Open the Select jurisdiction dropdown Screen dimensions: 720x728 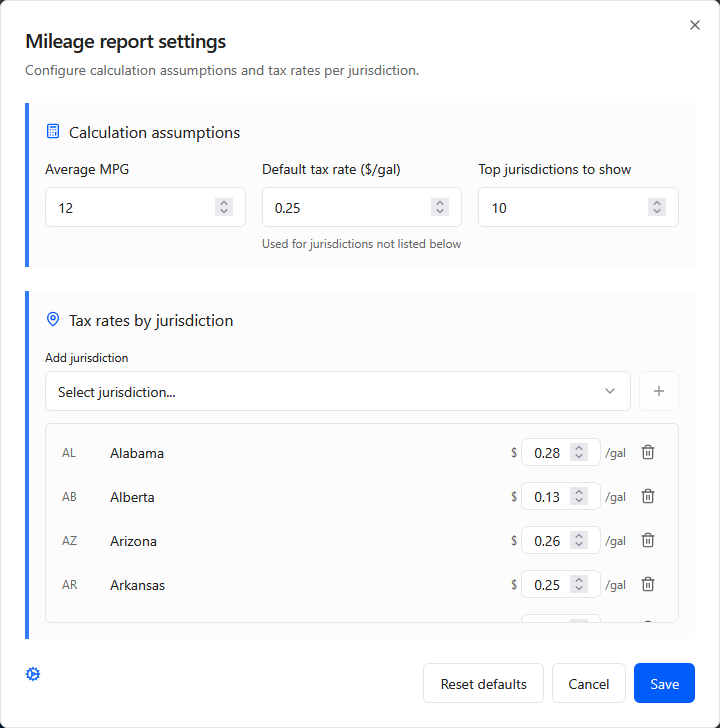pyautogui.click(x=337, y=391)
